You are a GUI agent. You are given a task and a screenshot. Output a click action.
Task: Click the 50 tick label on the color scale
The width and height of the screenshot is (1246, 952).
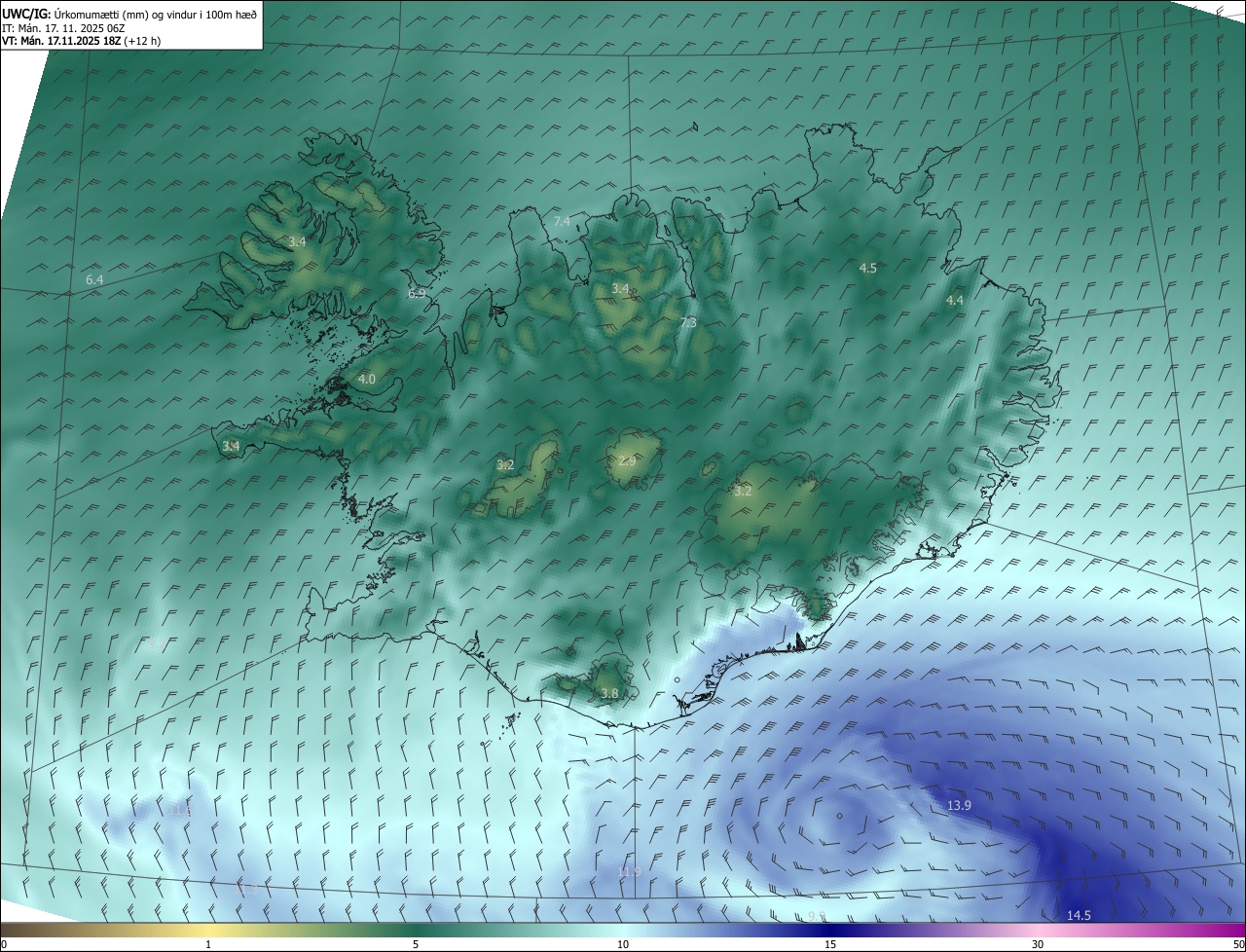(x=1238, y=944)
